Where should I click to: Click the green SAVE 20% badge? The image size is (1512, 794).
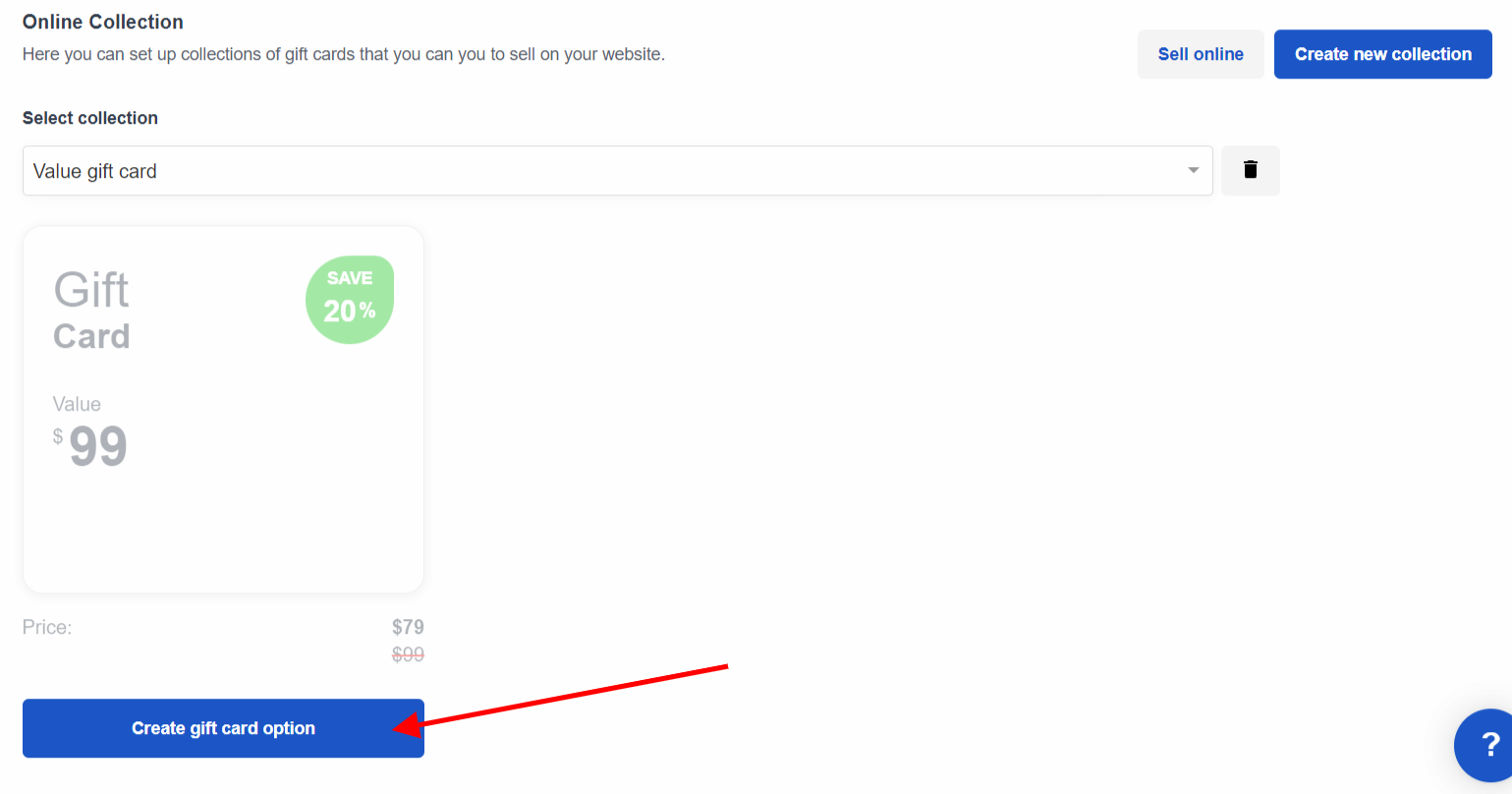click(350, 300)
